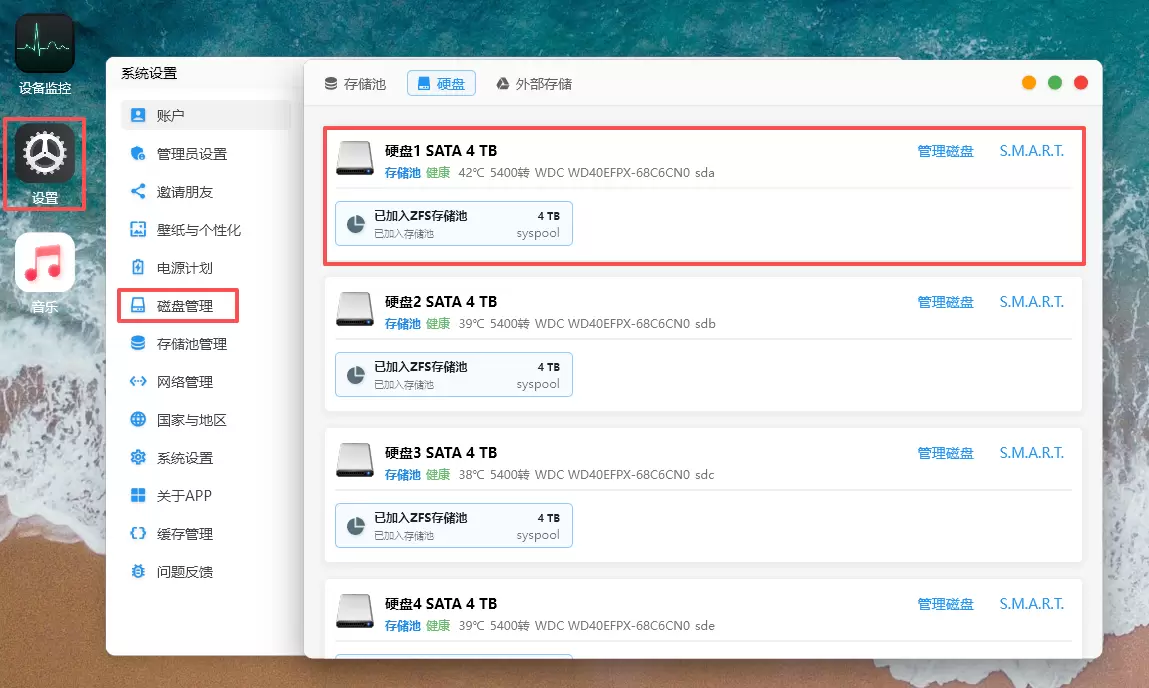The image size is (1149, 688).
Task: Open the 音乐 music app icon
Action: coord(45,263)
